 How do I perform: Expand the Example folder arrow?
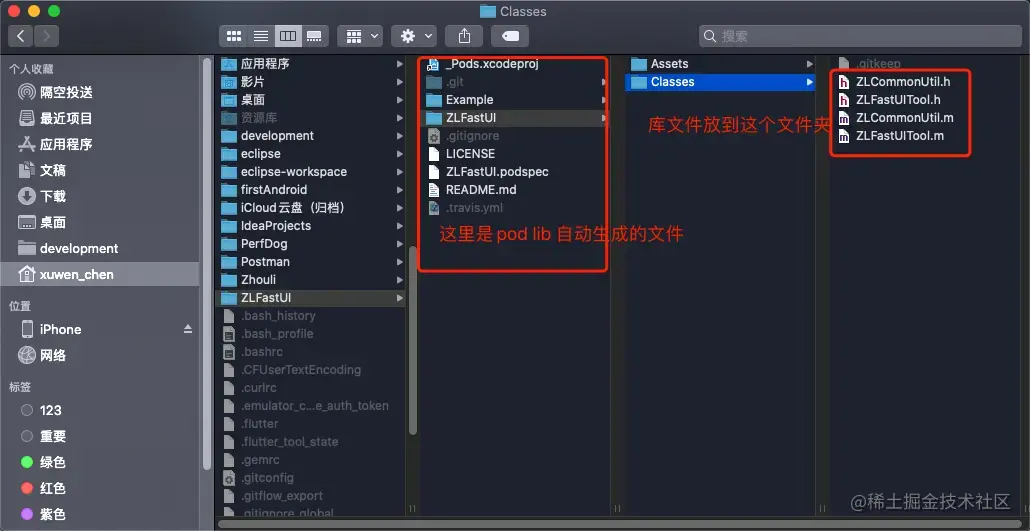click(604, 100)
